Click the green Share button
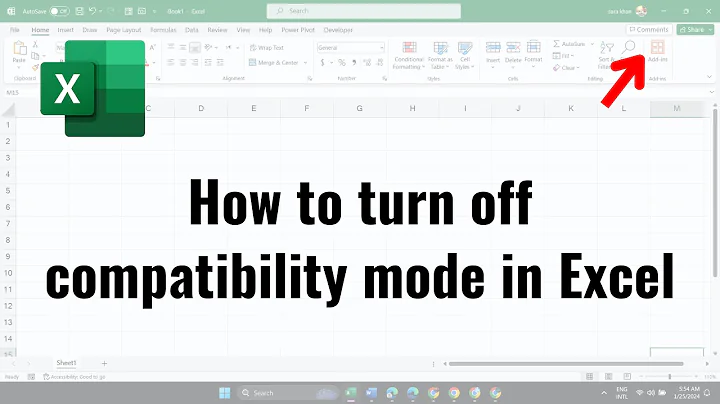Screen dimensions: 720x404 (695, 29)
